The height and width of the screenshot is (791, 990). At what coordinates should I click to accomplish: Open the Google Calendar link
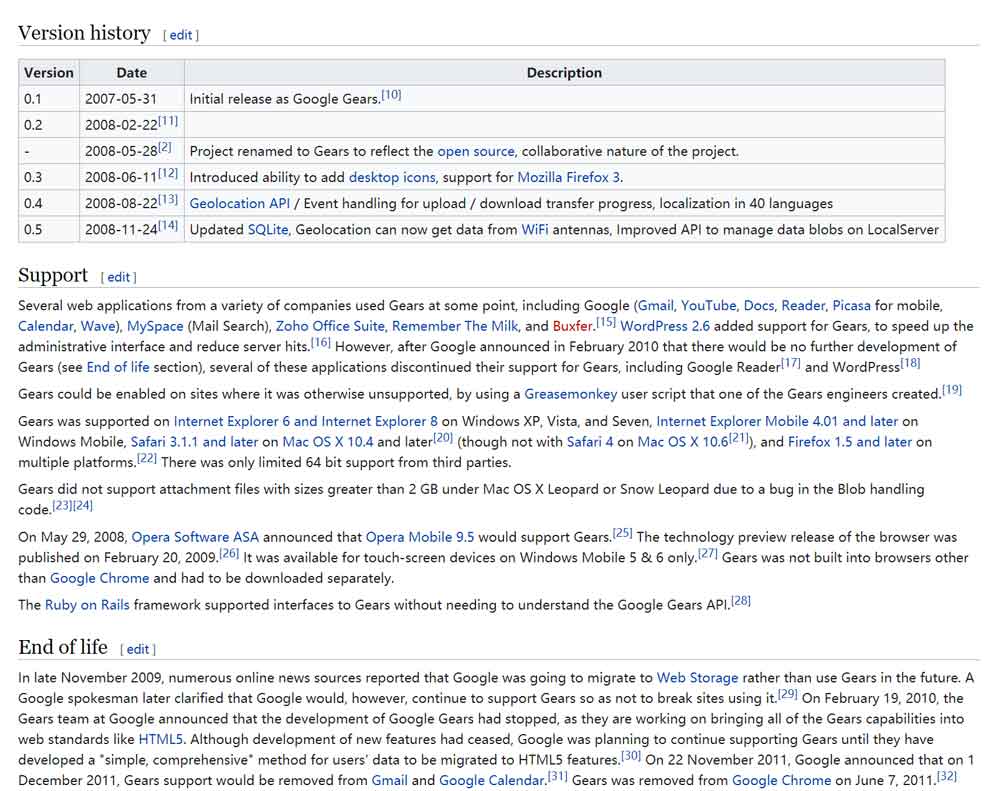tap(492, 780)
